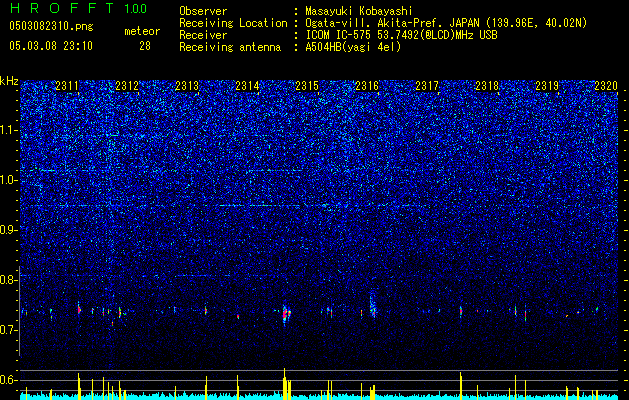Screen dimensions: 629x400
Task: Click the meteor echo at 2311
Action: [79, 309]
